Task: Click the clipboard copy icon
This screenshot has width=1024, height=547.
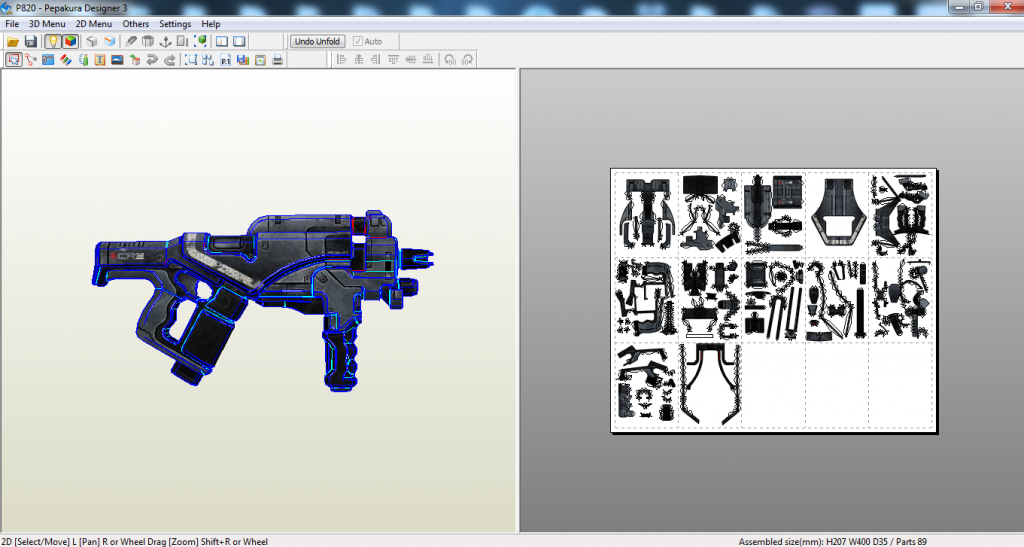Action: [261, 59]
